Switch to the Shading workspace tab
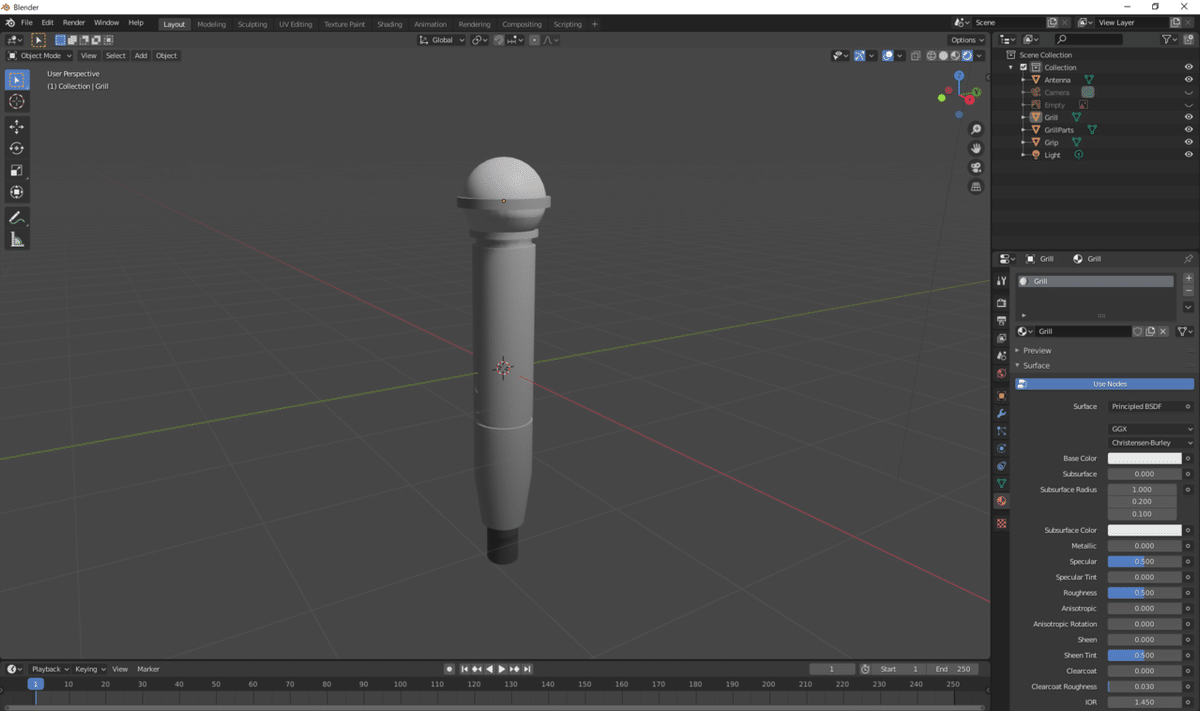1200x711 pixels. [389, 24]
